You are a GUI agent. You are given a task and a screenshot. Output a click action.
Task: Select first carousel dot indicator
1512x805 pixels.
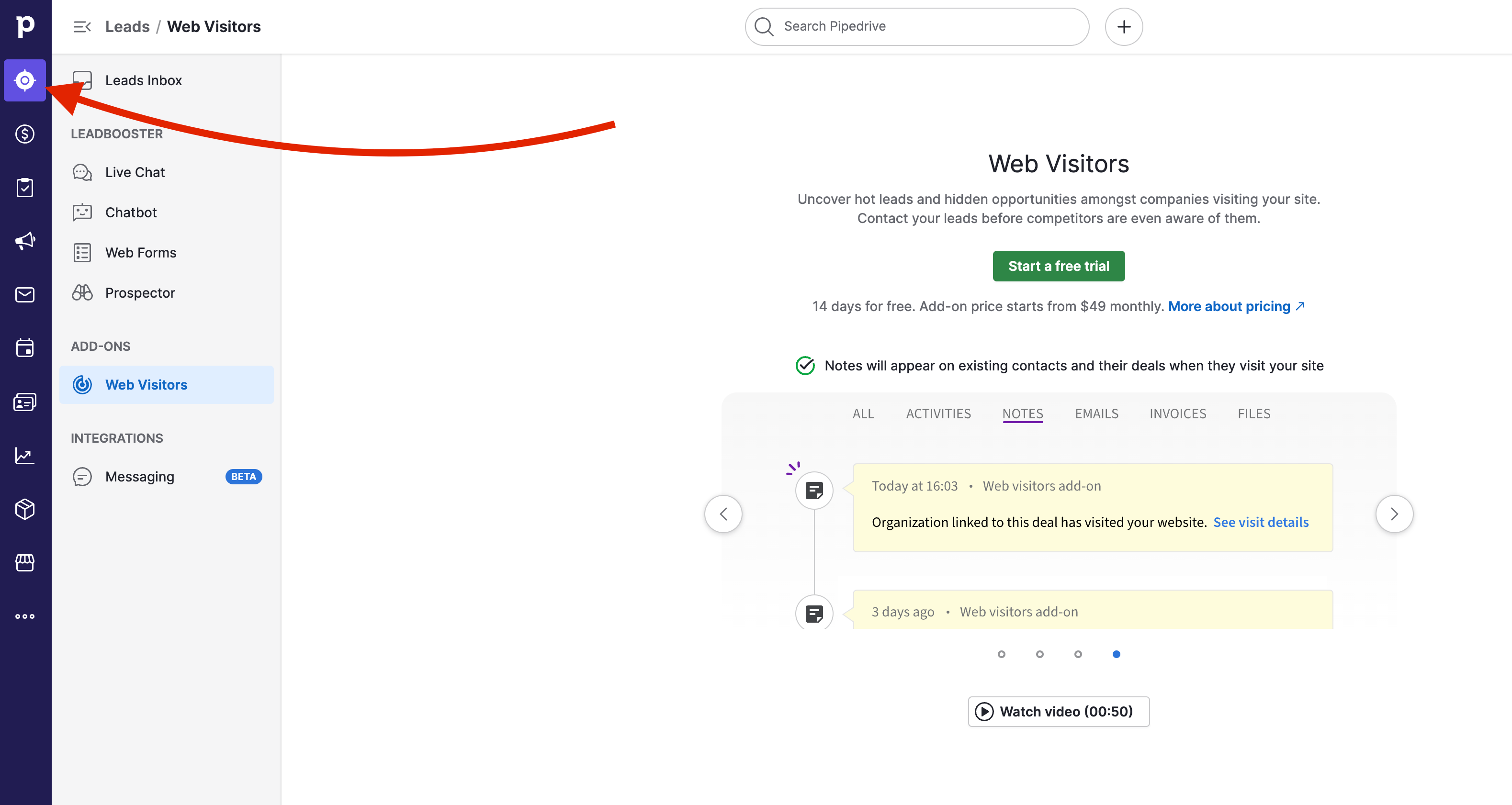point(1001,654)
